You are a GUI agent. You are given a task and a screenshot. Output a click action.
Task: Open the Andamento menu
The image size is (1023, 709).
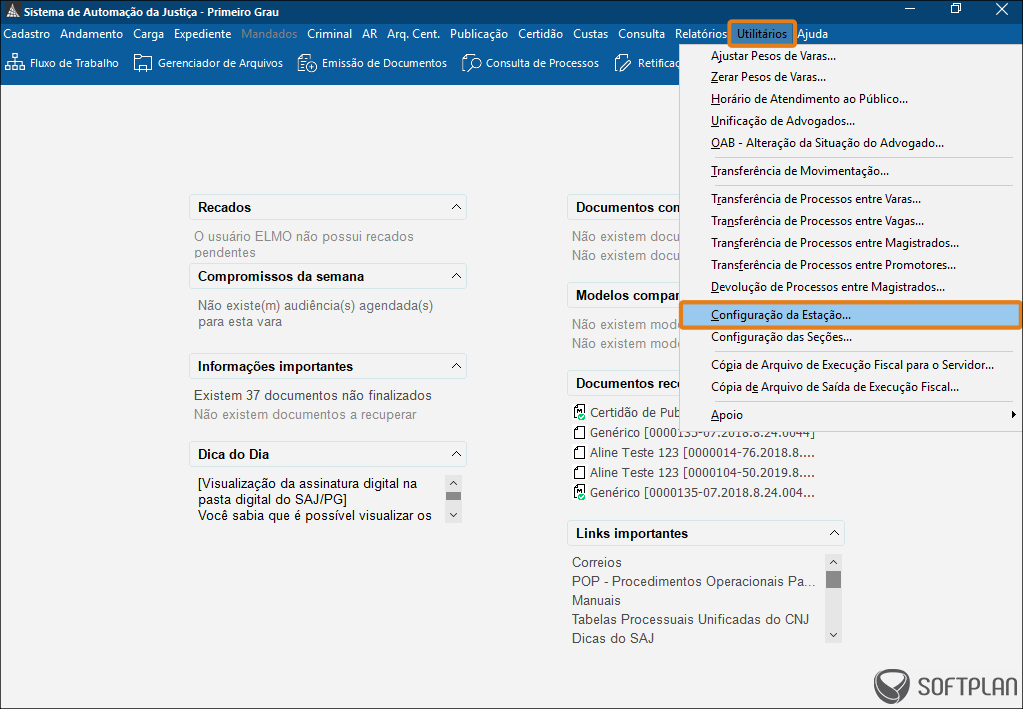coord(91,34)
